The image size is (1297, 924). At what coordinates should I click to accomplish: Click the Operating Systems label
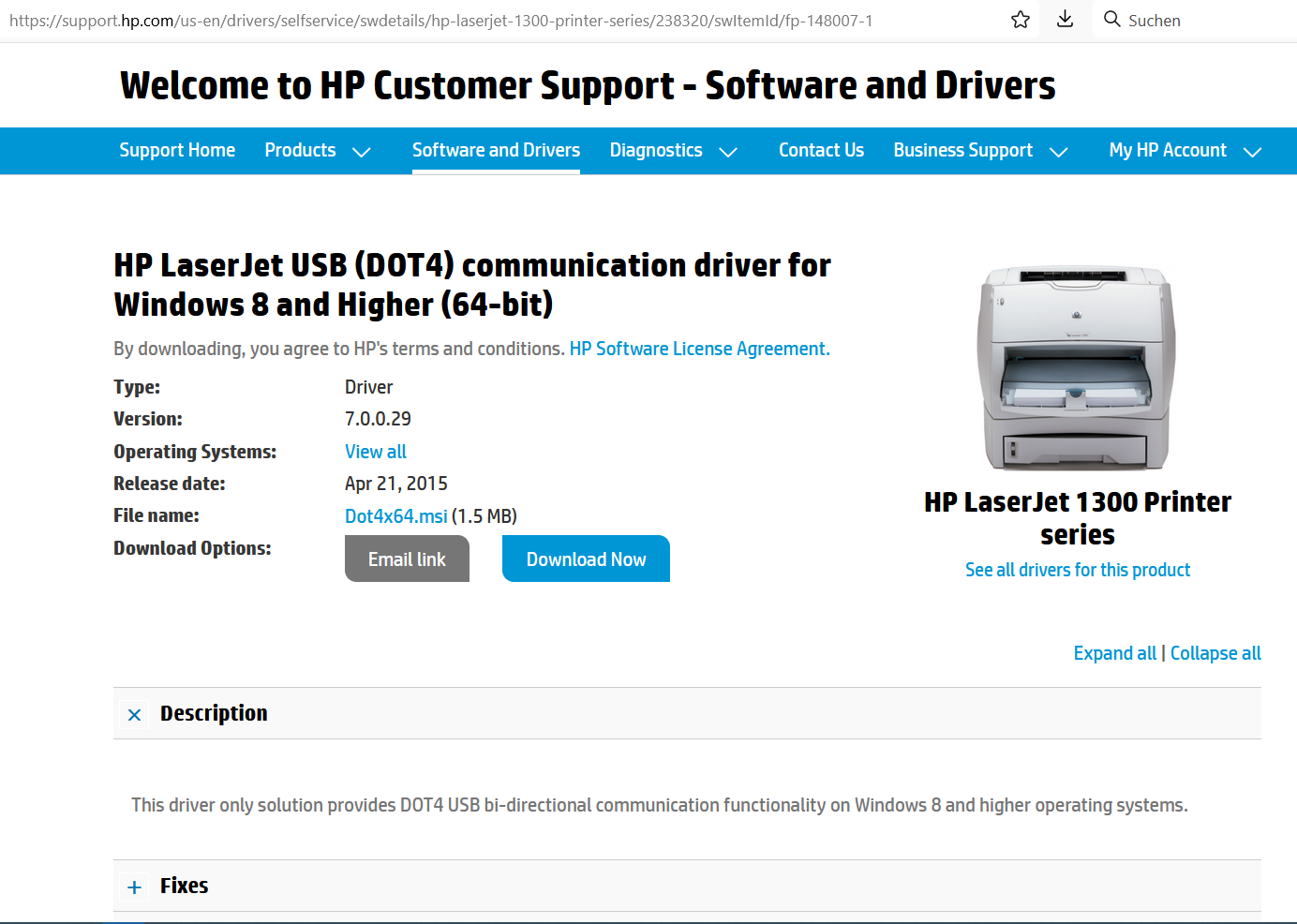195,452
